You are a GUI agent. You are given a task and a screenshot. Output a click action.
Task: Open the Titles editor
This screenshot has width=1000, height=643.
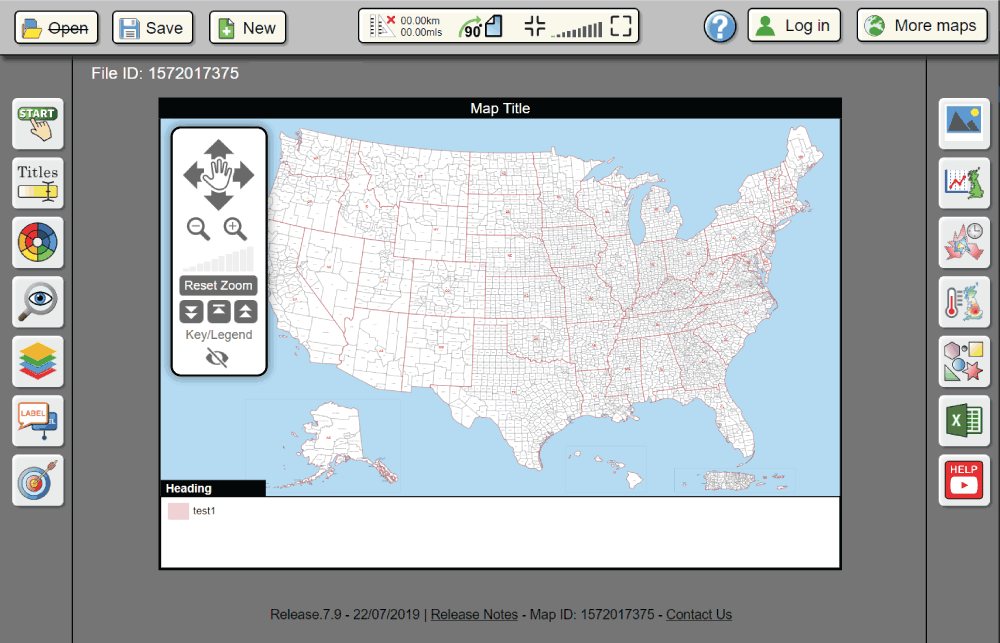[x=37, y=183]
